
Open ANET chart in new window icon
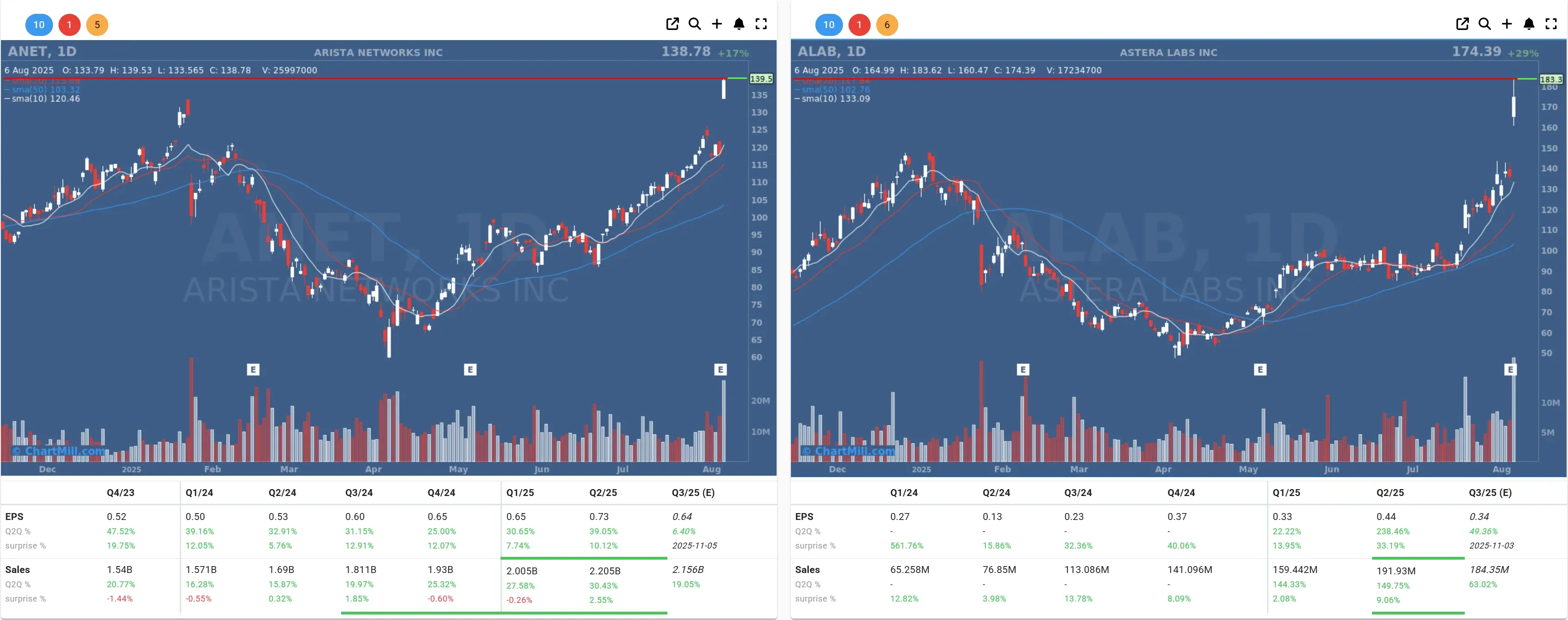(x=672, y=24)
